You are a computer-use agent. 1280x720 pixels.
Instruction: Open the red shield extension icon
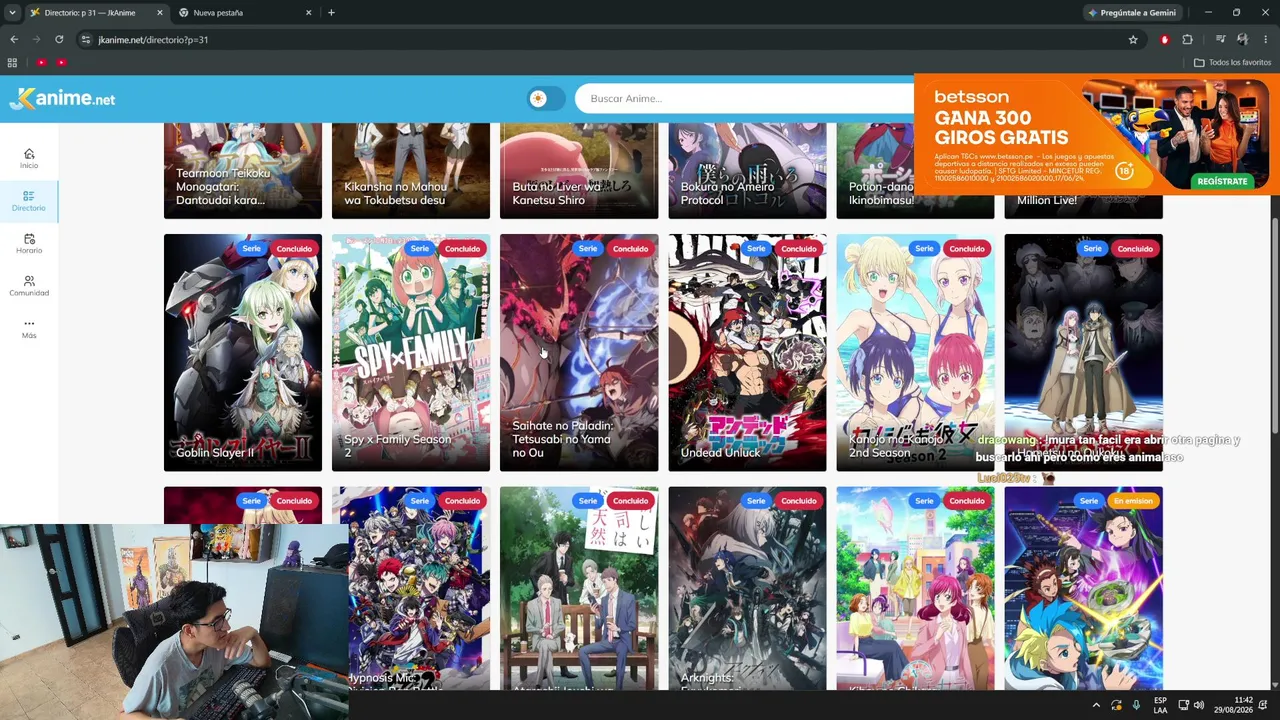(1164, 40)
